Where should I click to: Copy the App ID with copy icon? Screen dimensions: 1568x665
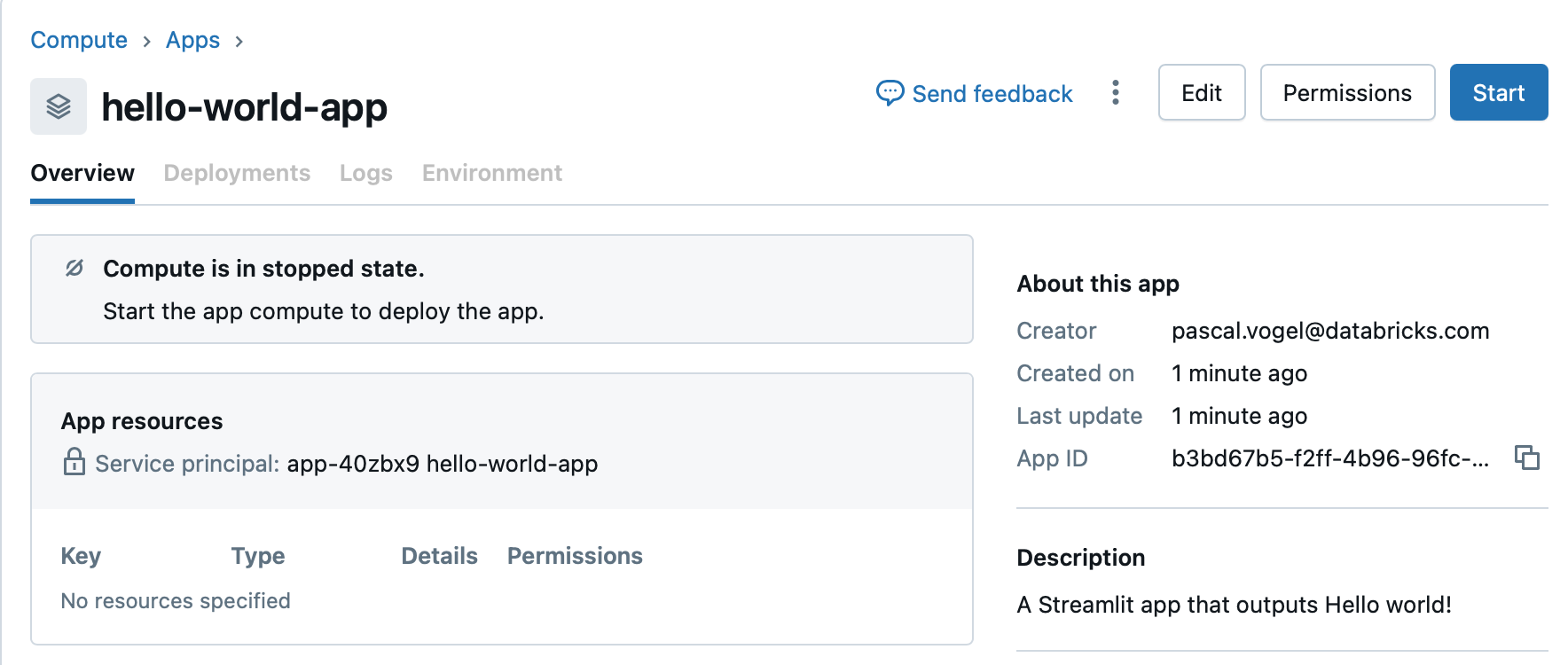tap(1527, 458)
